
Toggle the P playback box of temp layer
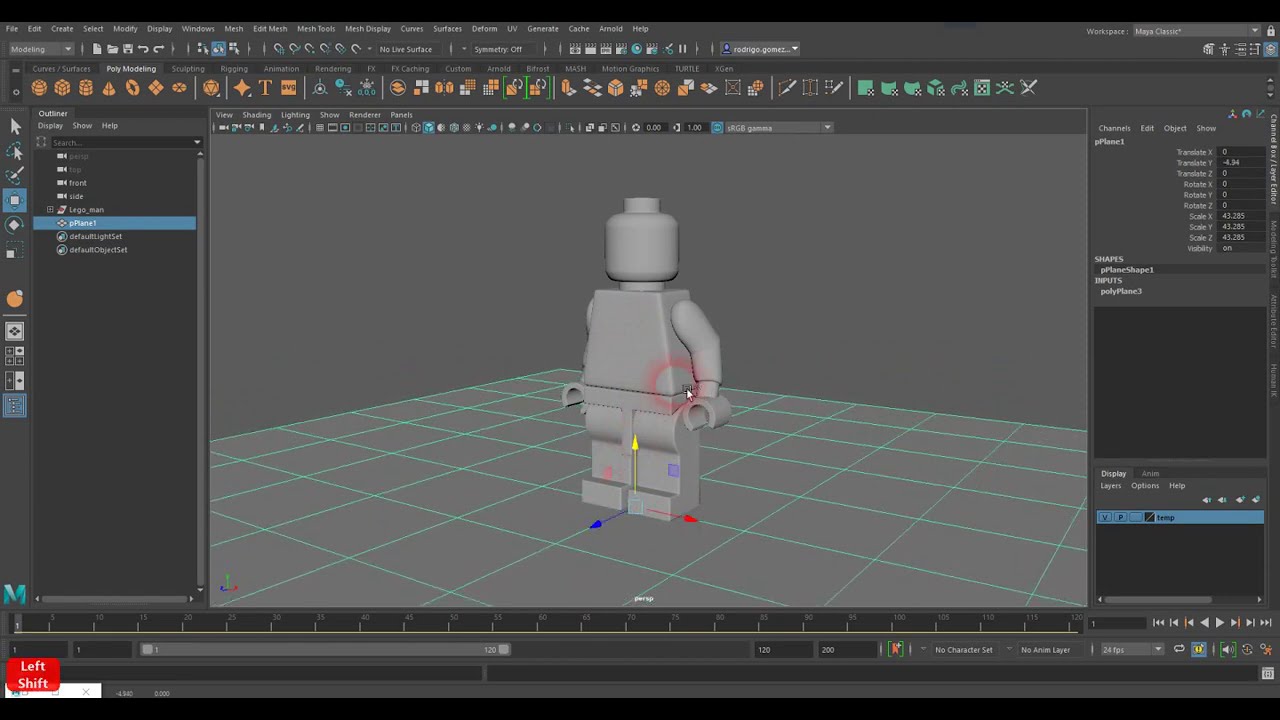[x=1120, y=517]
